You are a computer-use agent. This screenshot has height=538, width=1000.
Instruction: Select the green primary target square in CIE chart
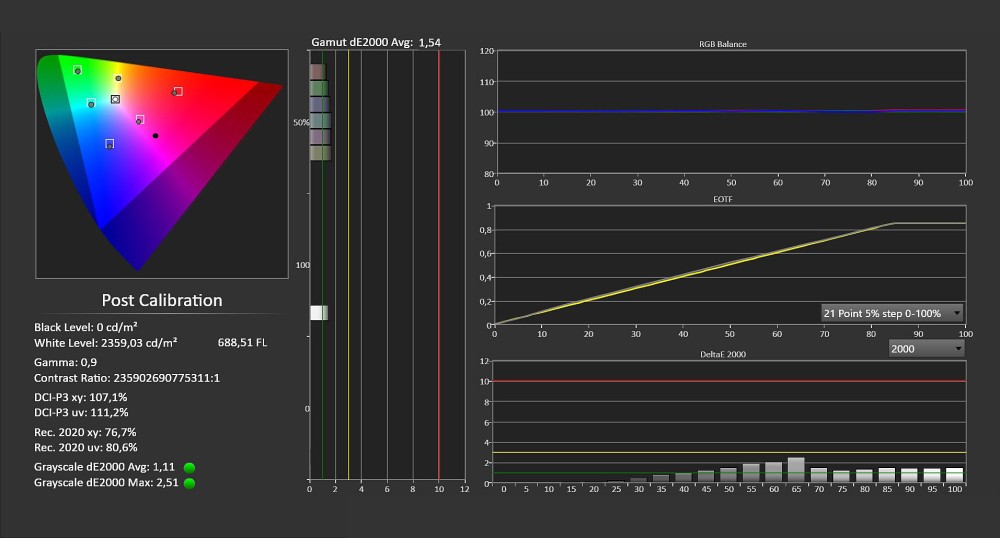point(78,70)
